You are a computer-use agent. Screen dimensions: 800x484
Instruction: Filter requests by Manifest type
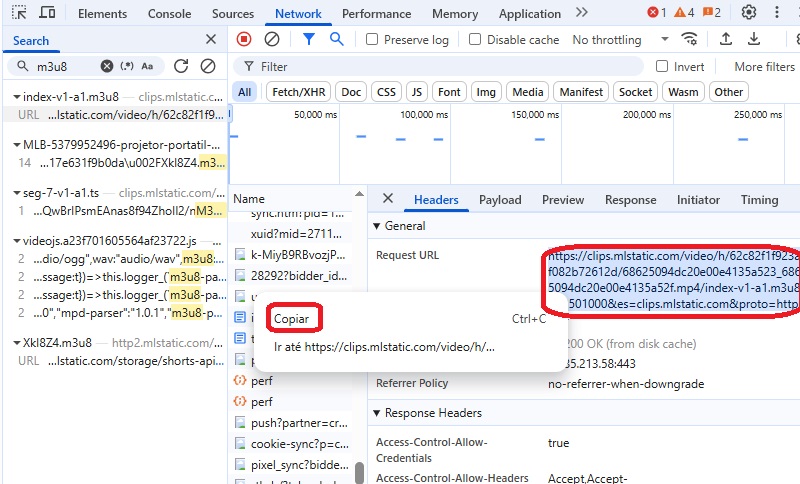click(581, 92)
